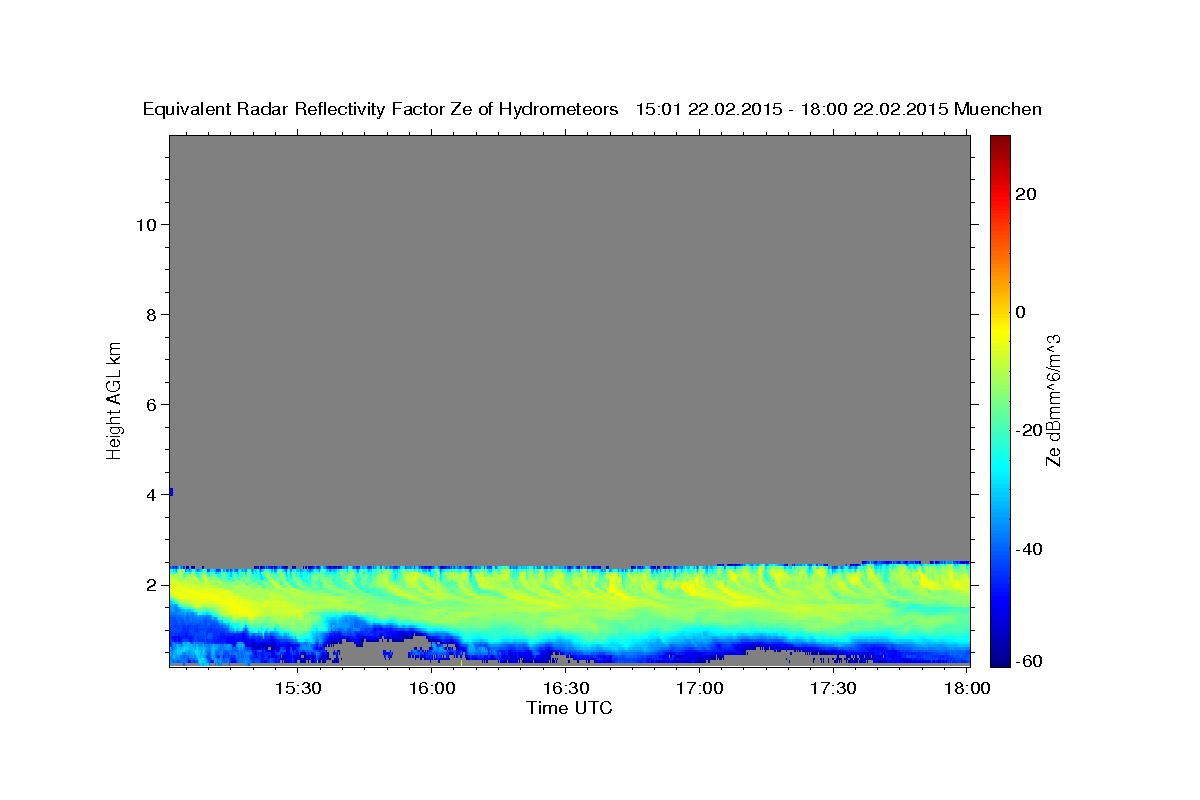Click the colorbar tick label '0'
This screenshot has width=1200, height=800.
1021,312
